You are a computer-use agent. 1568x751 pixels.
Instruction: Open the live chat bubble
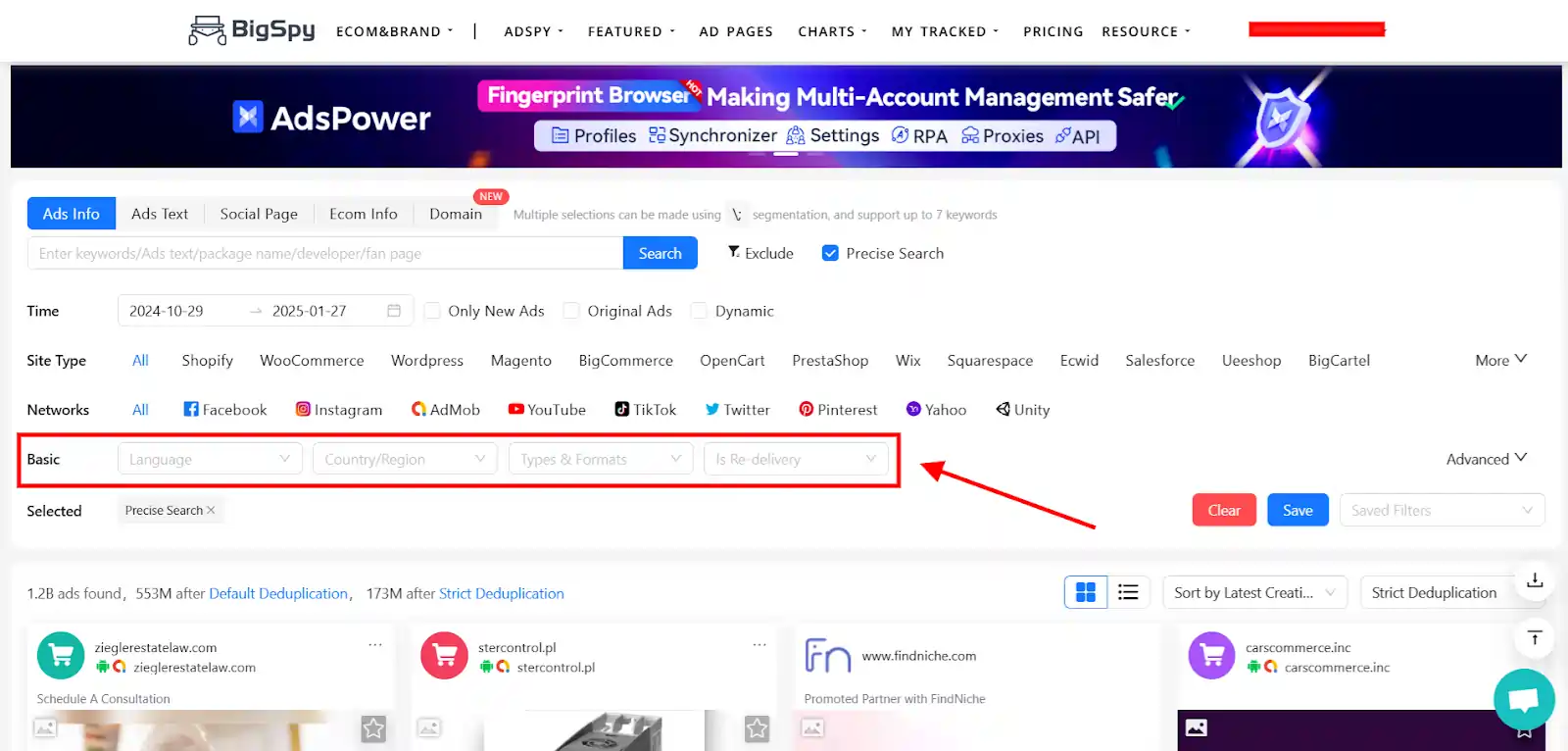pyautogui.click(x=1524, y=699)
